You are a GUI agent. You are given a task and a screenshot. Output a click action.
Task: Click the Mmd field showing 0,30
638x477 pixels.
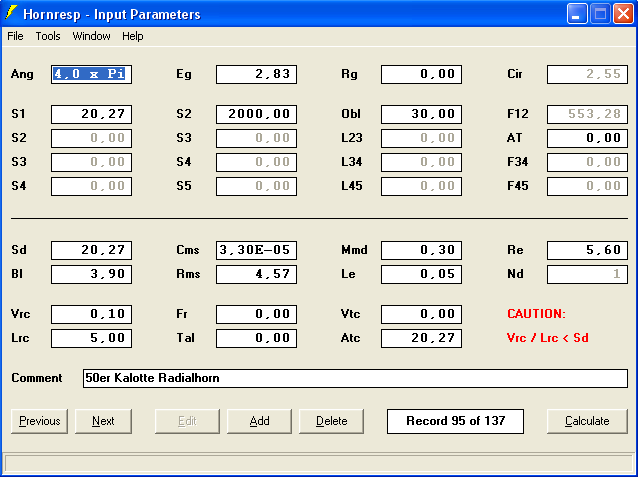coord(422,250)
